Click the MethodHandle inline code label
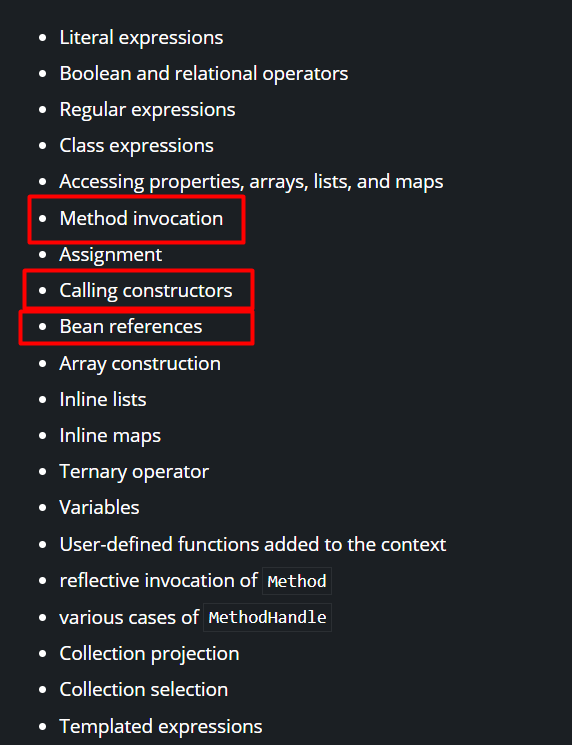572x745 pixels. coord(267,618)
